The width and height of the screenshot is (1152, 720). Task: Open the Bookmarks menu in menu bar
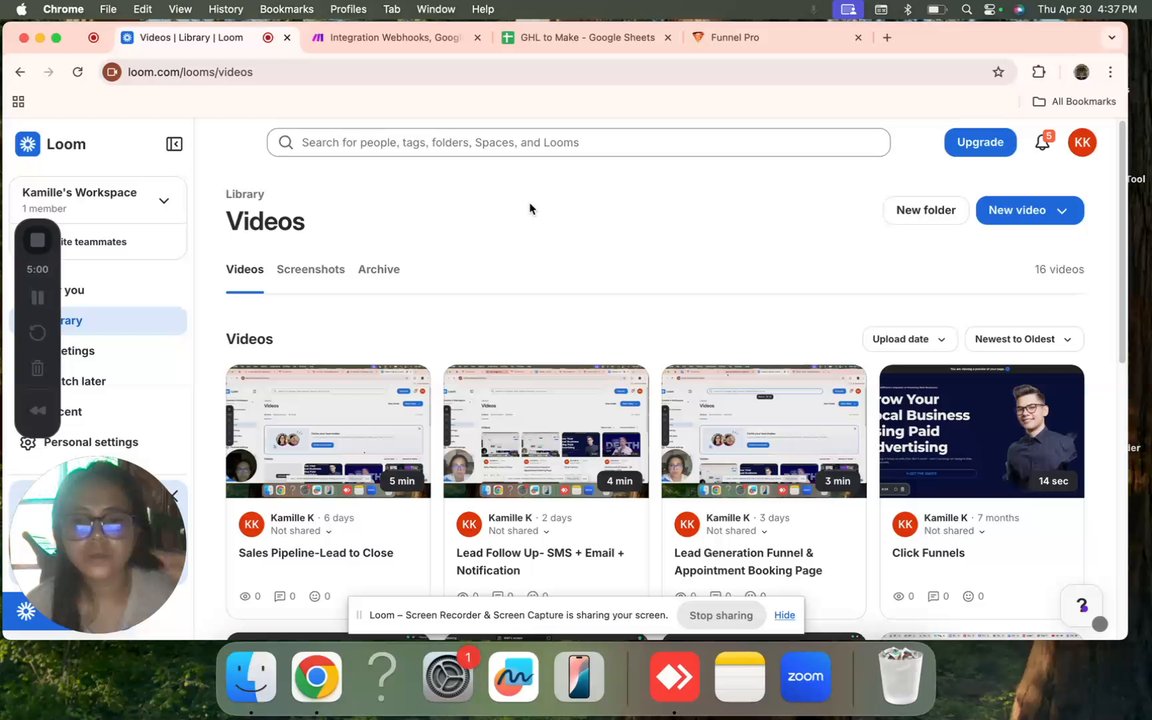tap(287, 10)
